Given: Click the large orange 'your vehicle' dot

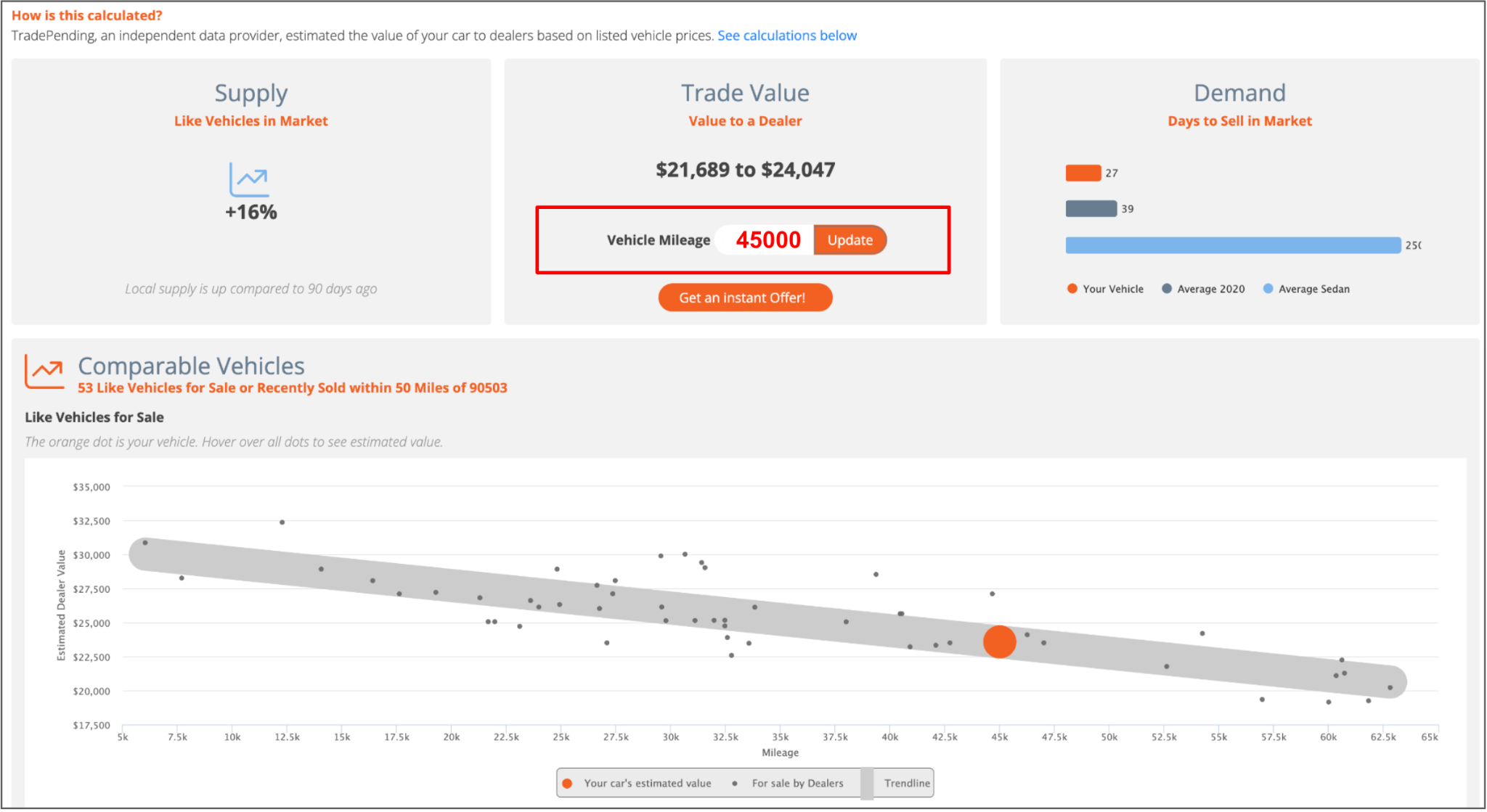Looking at the screenshot, I should point(999,642).
